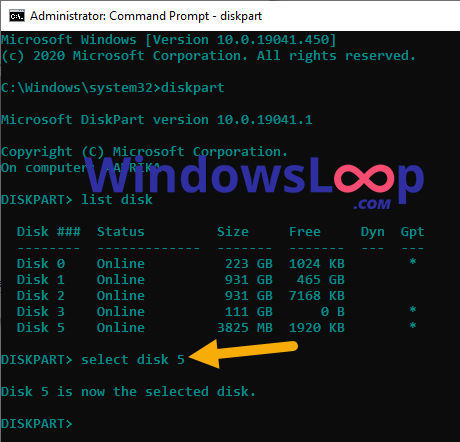The image size is (460, 442).
Task: Click the title 'Administrator: Command Prompt - diskpart'
Action: point(146,16)
